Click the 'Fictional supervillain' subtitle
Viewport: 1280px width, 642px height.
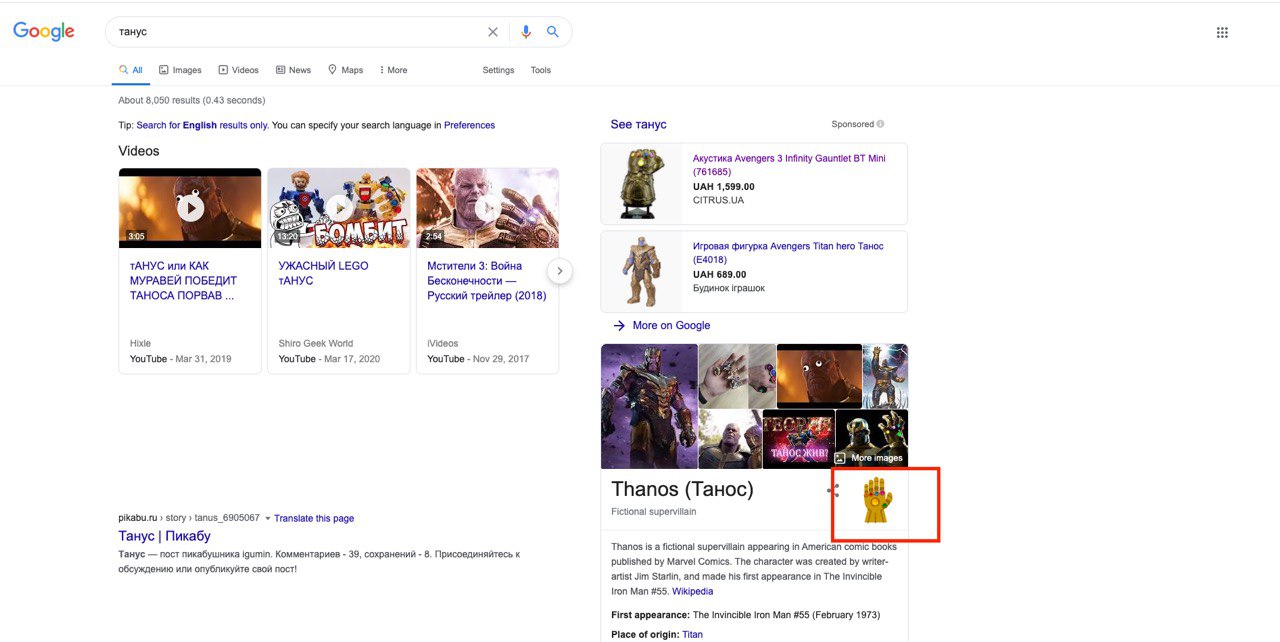pyautogui.click(x=654, y=511)
